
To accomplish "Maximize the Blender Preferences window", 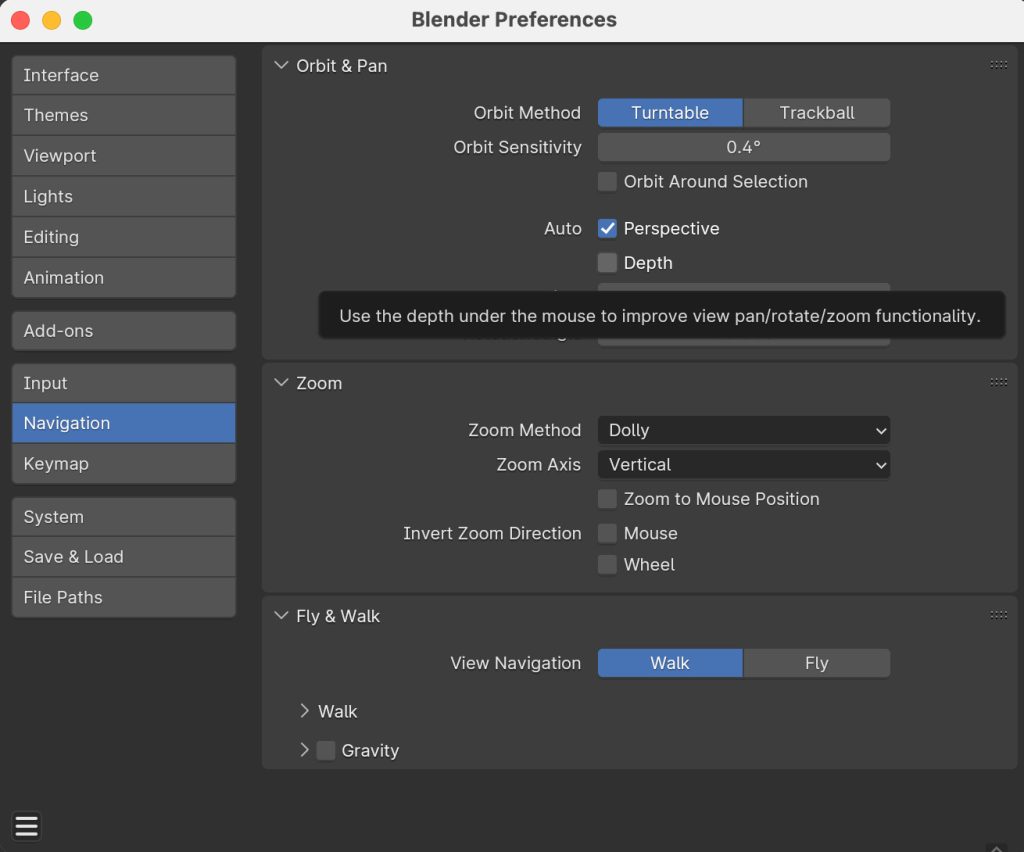I will [83, 20].
